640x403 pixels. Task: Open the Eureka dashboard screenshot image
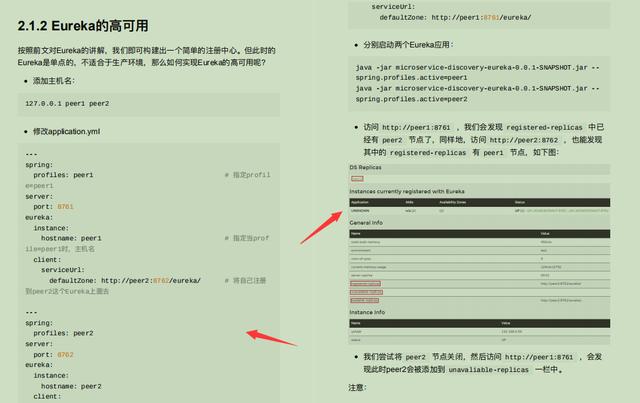click(479, 254)
